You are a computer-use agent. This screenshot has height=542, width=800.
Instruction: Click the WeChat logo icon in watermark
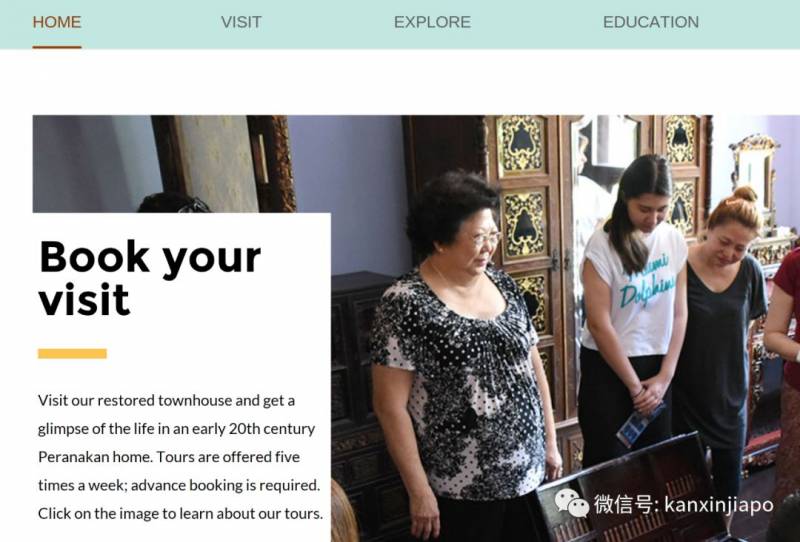[x=571, y=503]
